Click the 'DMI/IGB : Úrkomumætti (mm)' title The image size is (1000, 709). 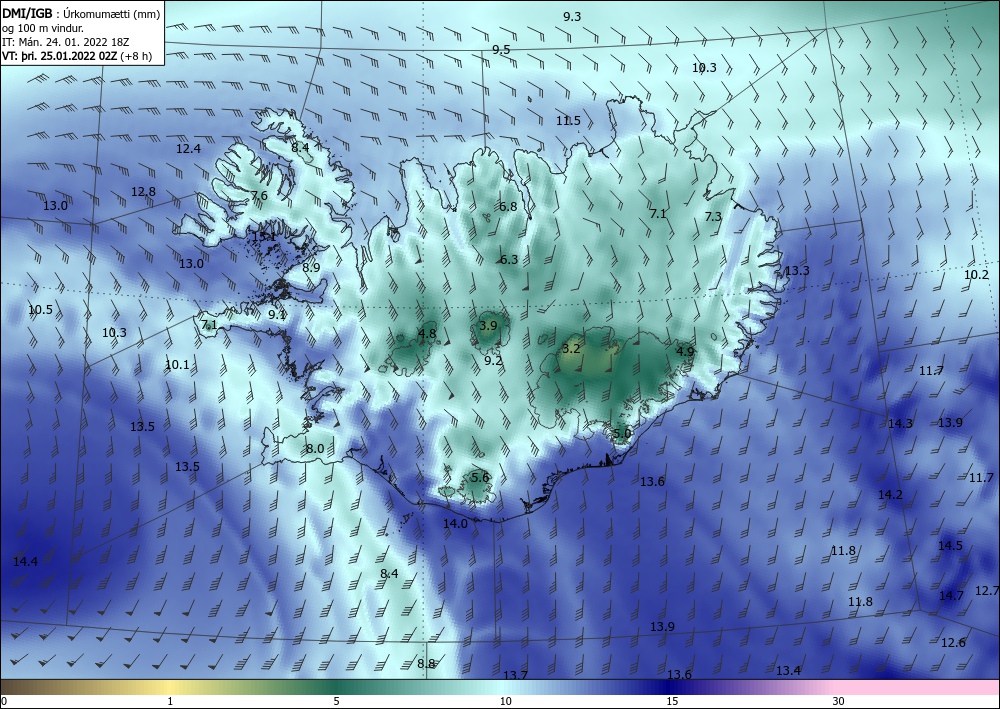tap(81, 13)
